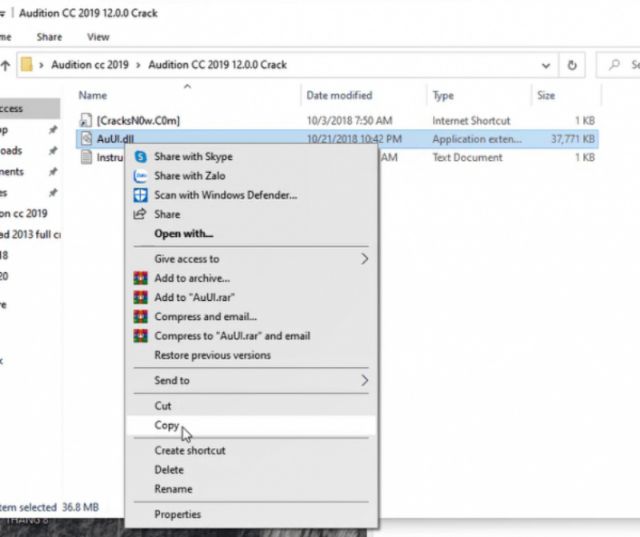This screenshot has height=537, width=640.
Task: Click WinRAR icon beside Compress to "AuUI.rar" and email
Action: 141,336
